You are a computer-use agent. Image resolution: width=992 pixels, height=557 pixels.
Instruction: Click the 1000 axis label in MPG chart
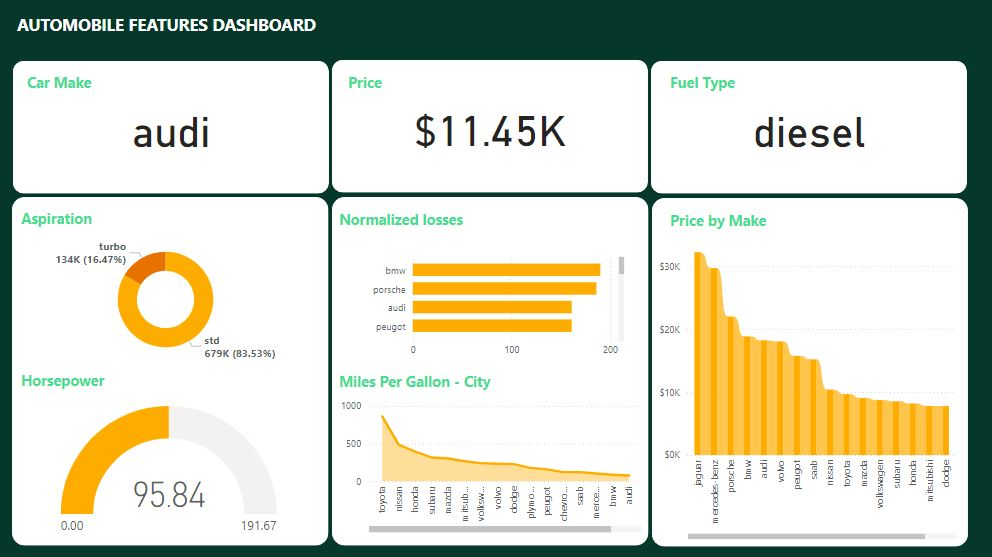point(351,406)
